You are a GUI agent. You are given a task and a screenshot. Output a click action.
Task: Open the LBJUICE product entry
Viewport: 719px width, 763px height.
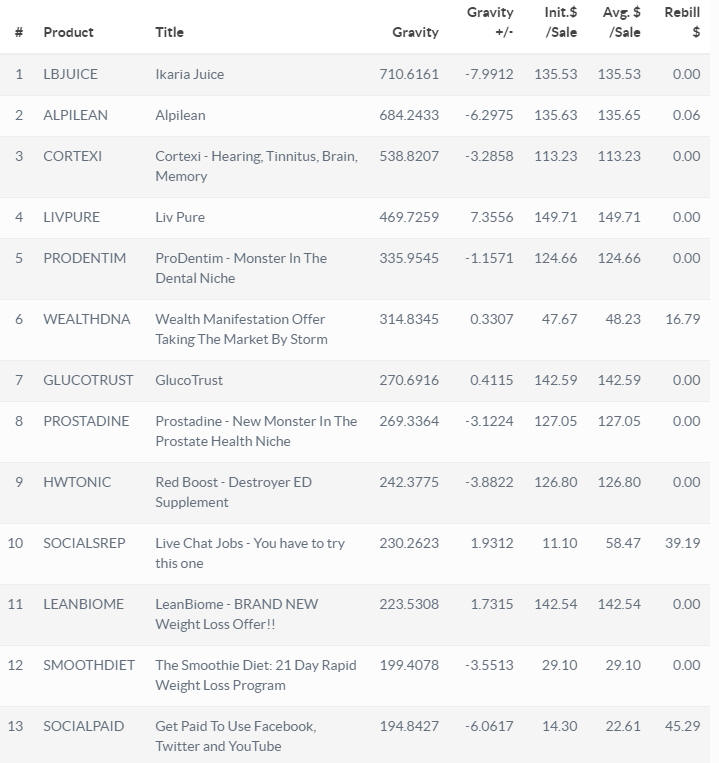tap(71, 74)
